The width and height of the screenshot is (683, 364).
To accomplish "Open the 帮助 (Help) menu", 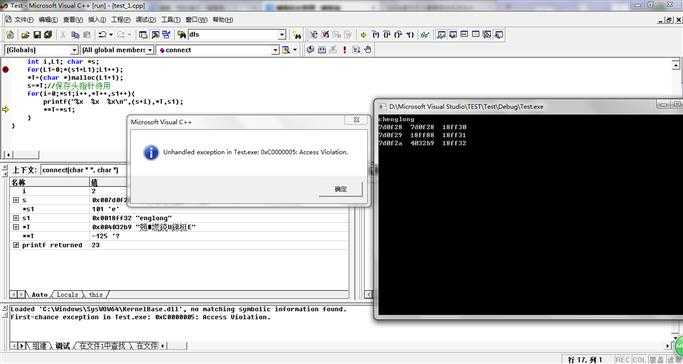I will tap(223, 20).
